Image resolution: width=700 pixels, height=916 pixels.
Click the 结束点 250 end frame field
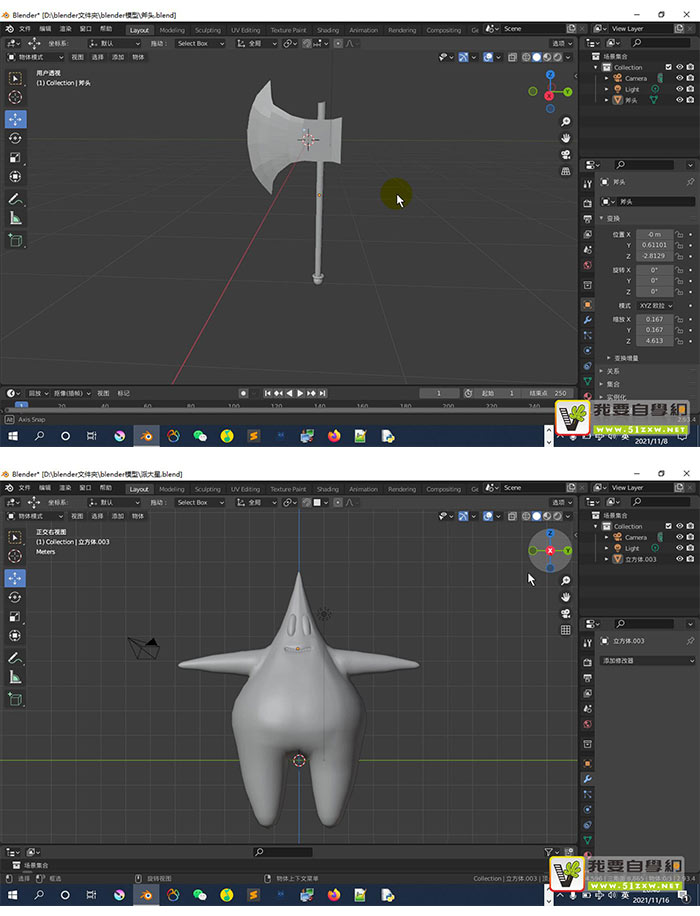[547, 393]
